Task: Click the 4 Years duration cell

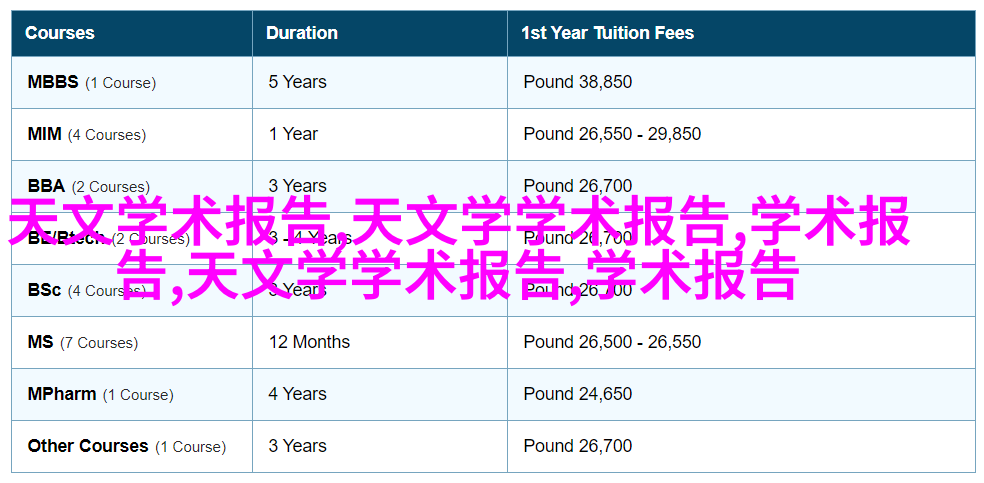Action: 380,395
